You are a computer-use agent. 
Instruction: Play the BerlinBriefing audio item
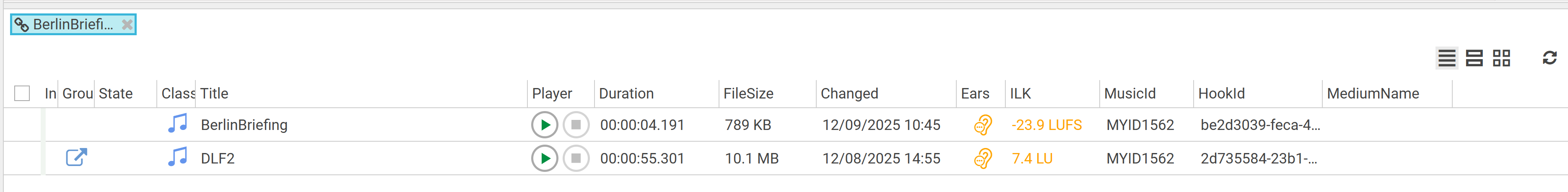tap(544, 125)
